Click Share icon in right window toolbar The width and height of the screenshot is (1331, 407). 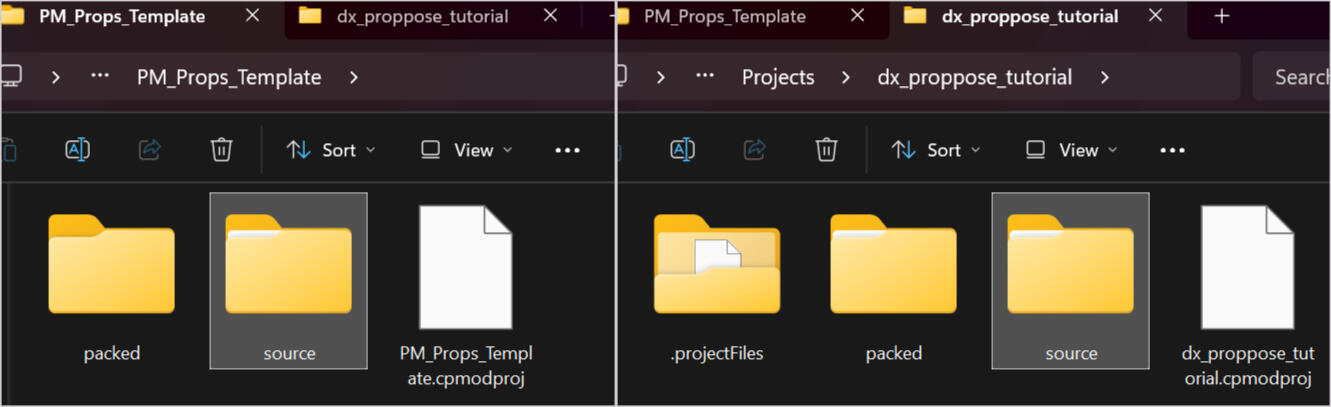tap(754, 150)
